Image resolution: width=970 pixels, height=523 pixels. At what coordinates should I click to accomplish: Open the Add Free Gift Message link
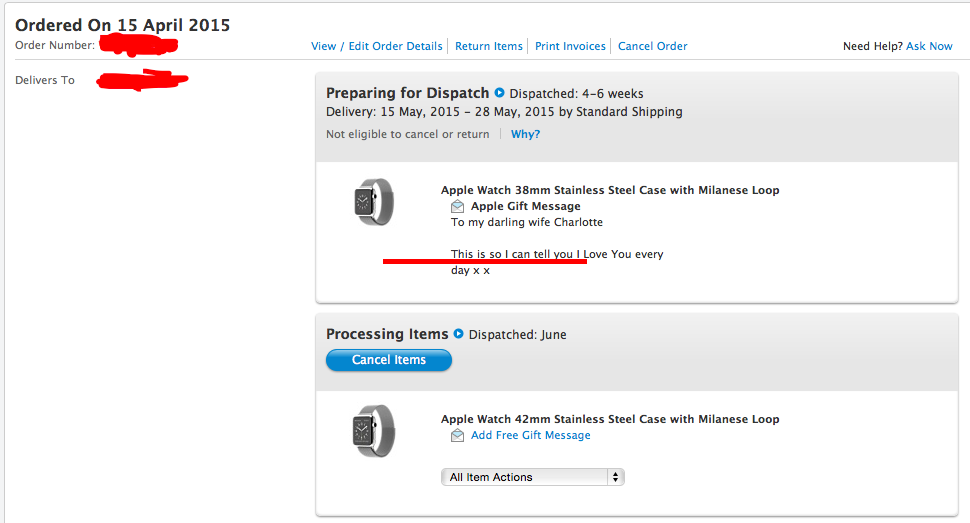(531, 435)
